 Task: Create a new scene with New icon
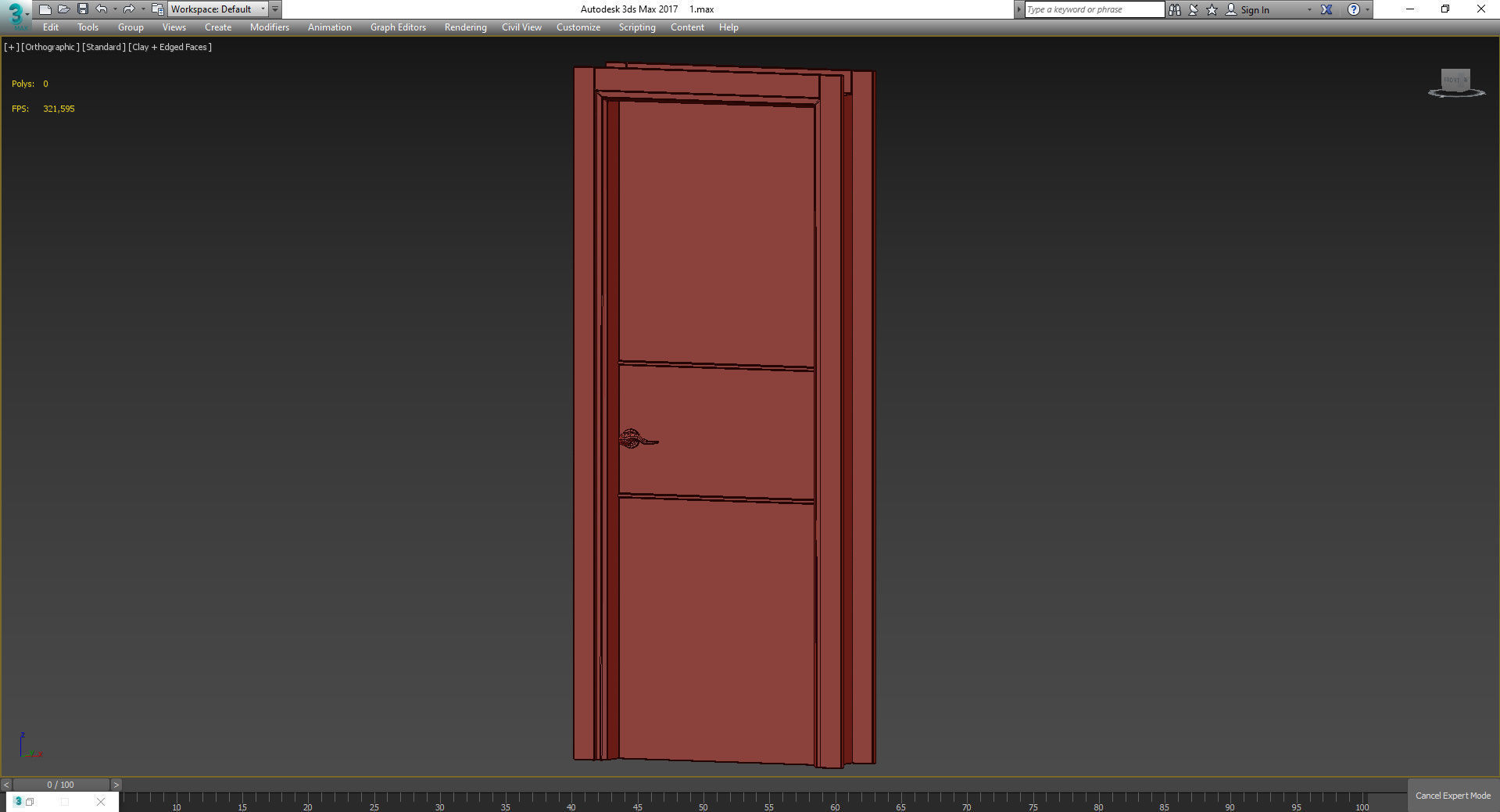coord(45,9)
